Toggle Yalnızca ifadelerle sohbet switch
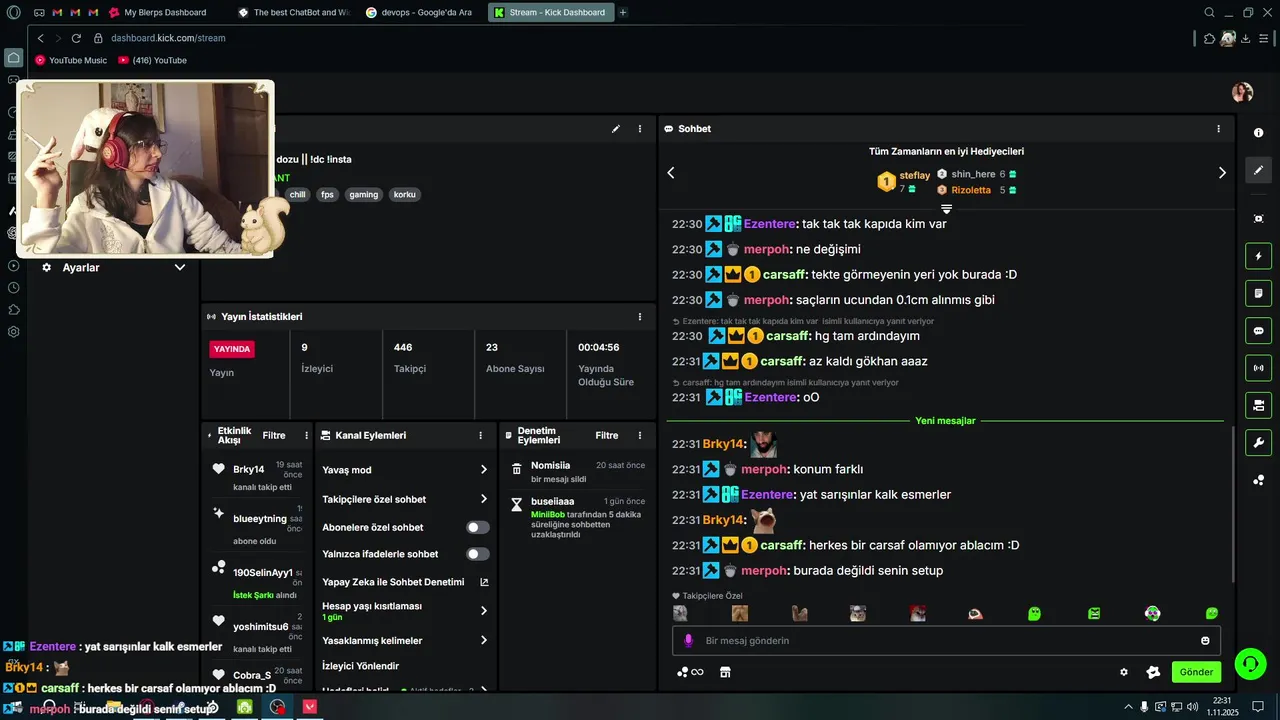This screenshot has height=720, width=1280. (x=478, y=554)
